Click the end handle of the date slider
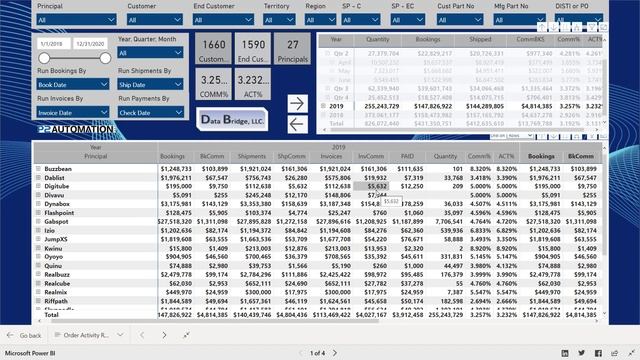The image size is (640, 360). [x=105, y=58]
